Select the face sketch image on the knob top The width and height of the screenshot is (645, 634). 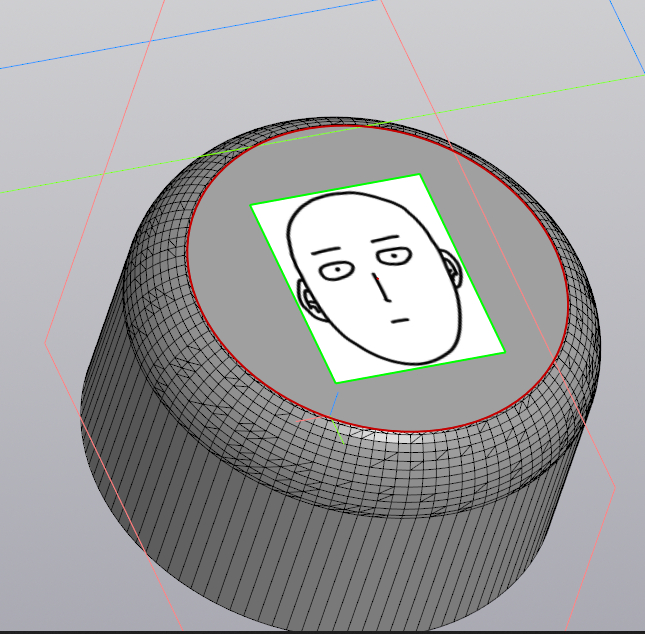[x=378, y=279]
